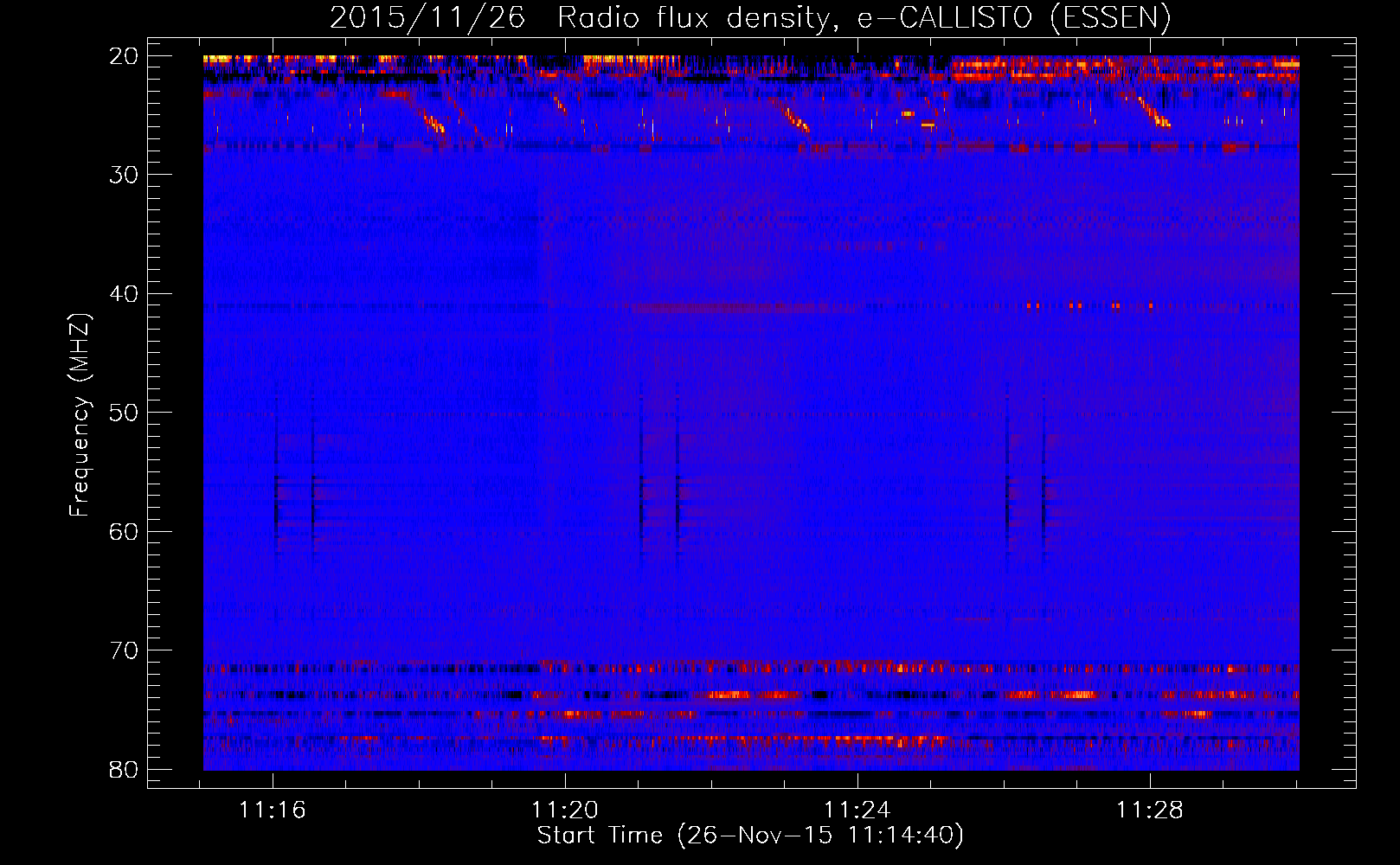Click the 50 frequency tick label
The width and height of the screenshot is (1400, 865).
(124, 413)
